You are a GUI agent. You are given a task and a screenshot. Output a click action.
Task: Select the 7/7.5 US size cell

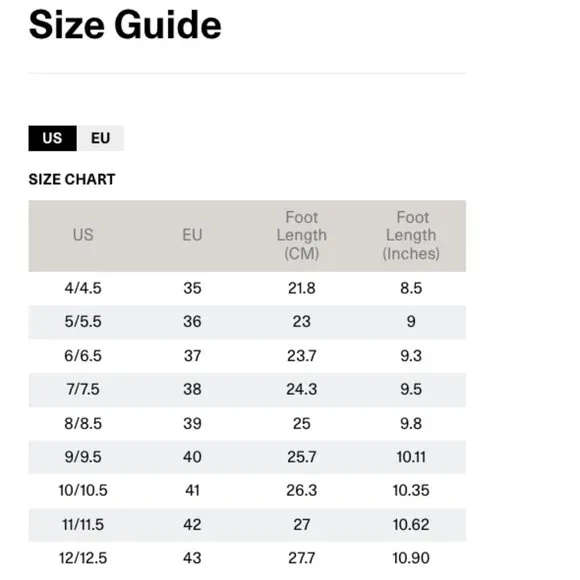83,389
